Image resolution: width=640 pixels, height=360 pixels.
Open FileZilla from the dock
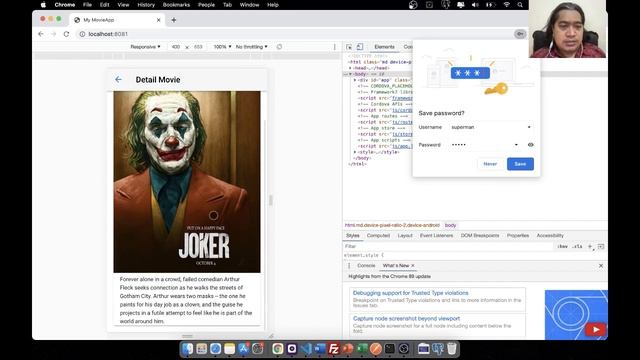point(334,349)
